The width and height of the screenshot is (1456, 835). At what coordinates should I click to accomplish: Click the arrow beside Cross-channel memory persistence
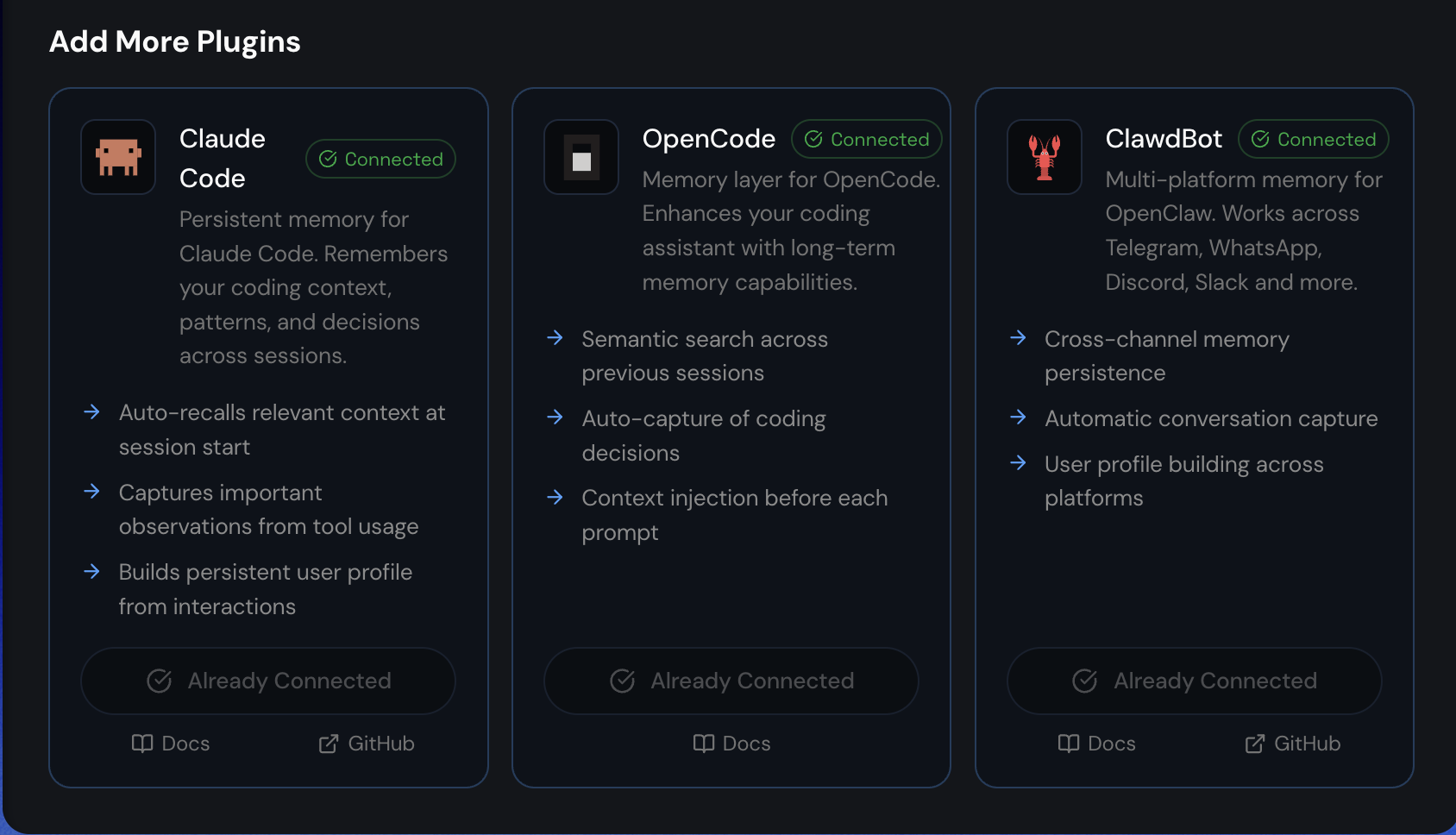pyautogui.click(x=1019, y=338)
